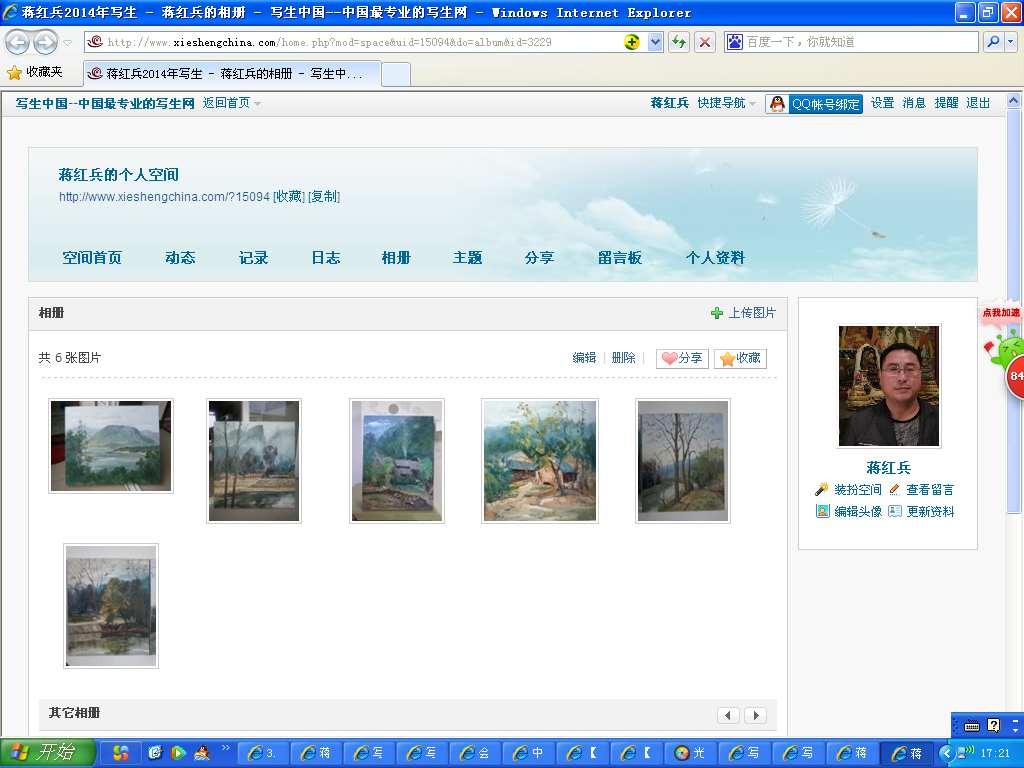
Task: Click the browser back arrow button
Action: coord(18,42)
